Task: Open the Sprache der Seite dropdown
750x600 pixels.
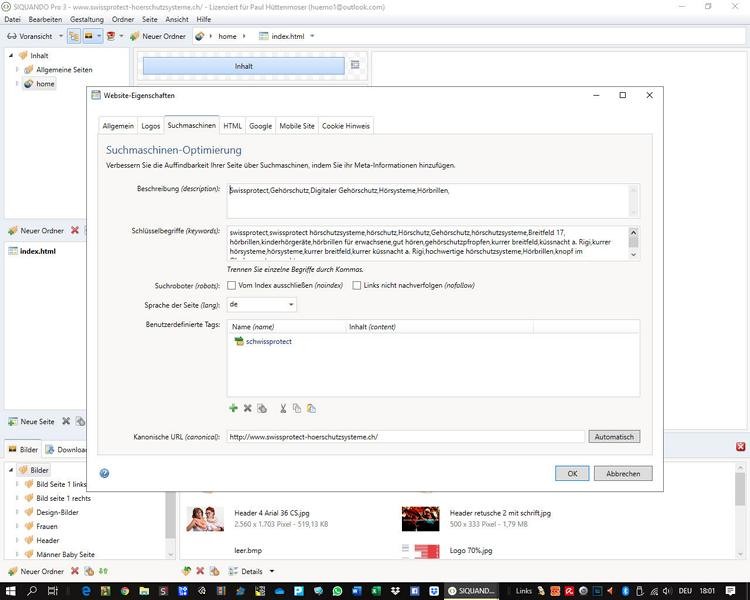Action: click(262, 304)
